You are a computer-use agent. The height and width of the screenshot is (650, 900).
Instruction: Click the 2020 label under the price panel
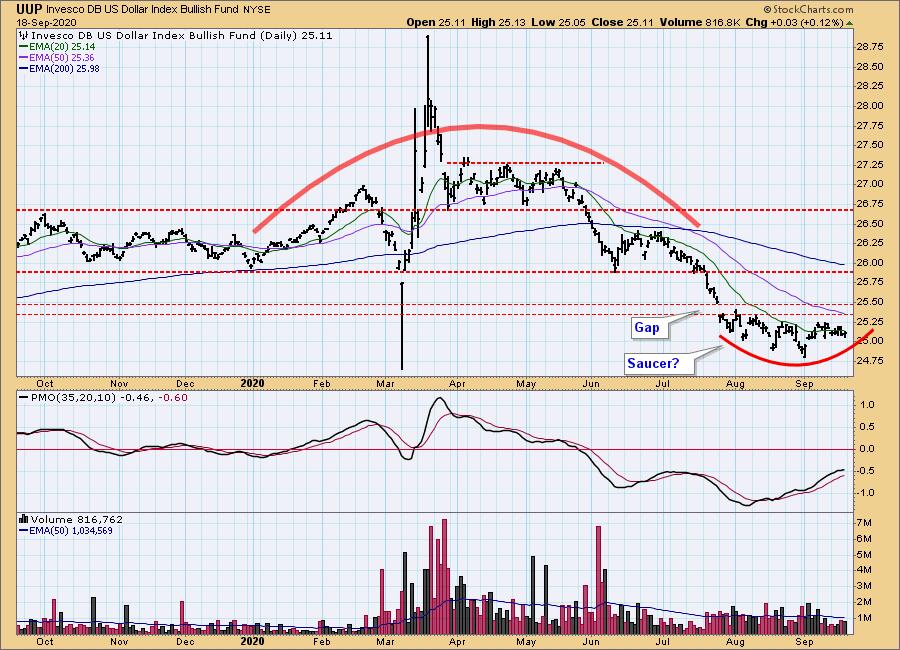[252, 383]
